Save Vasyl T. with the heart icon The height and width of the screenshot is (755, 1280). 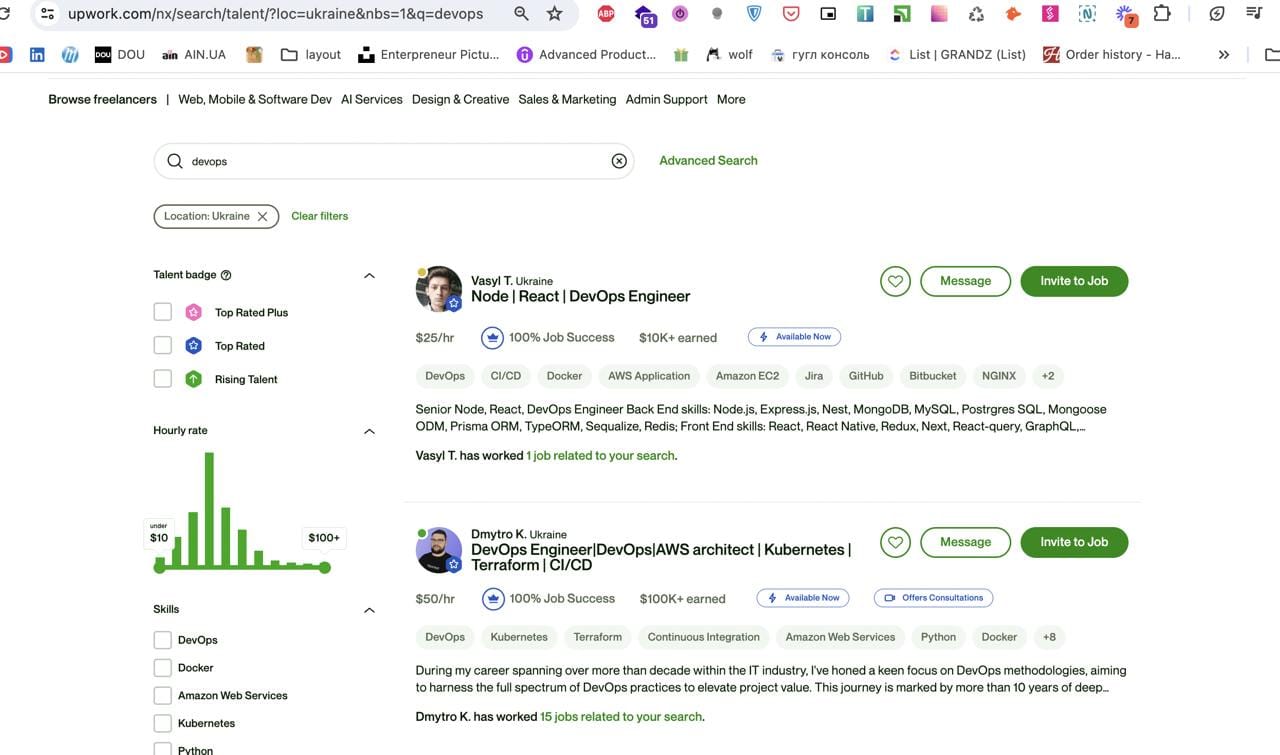[x=895, y=281]
